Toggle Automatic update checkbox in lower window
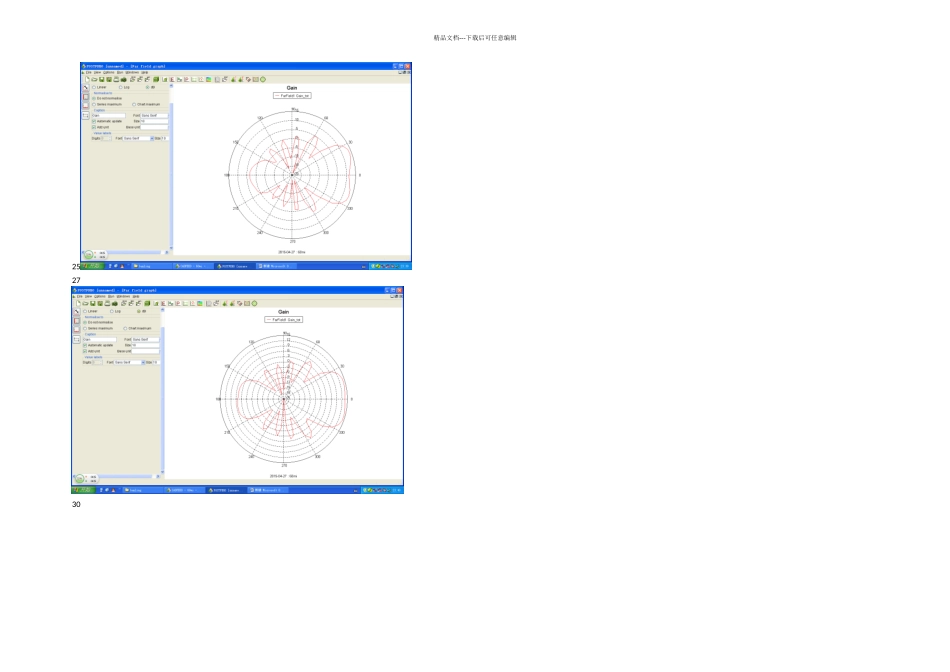This screenshot has width=950, height=672. point(85,345)
